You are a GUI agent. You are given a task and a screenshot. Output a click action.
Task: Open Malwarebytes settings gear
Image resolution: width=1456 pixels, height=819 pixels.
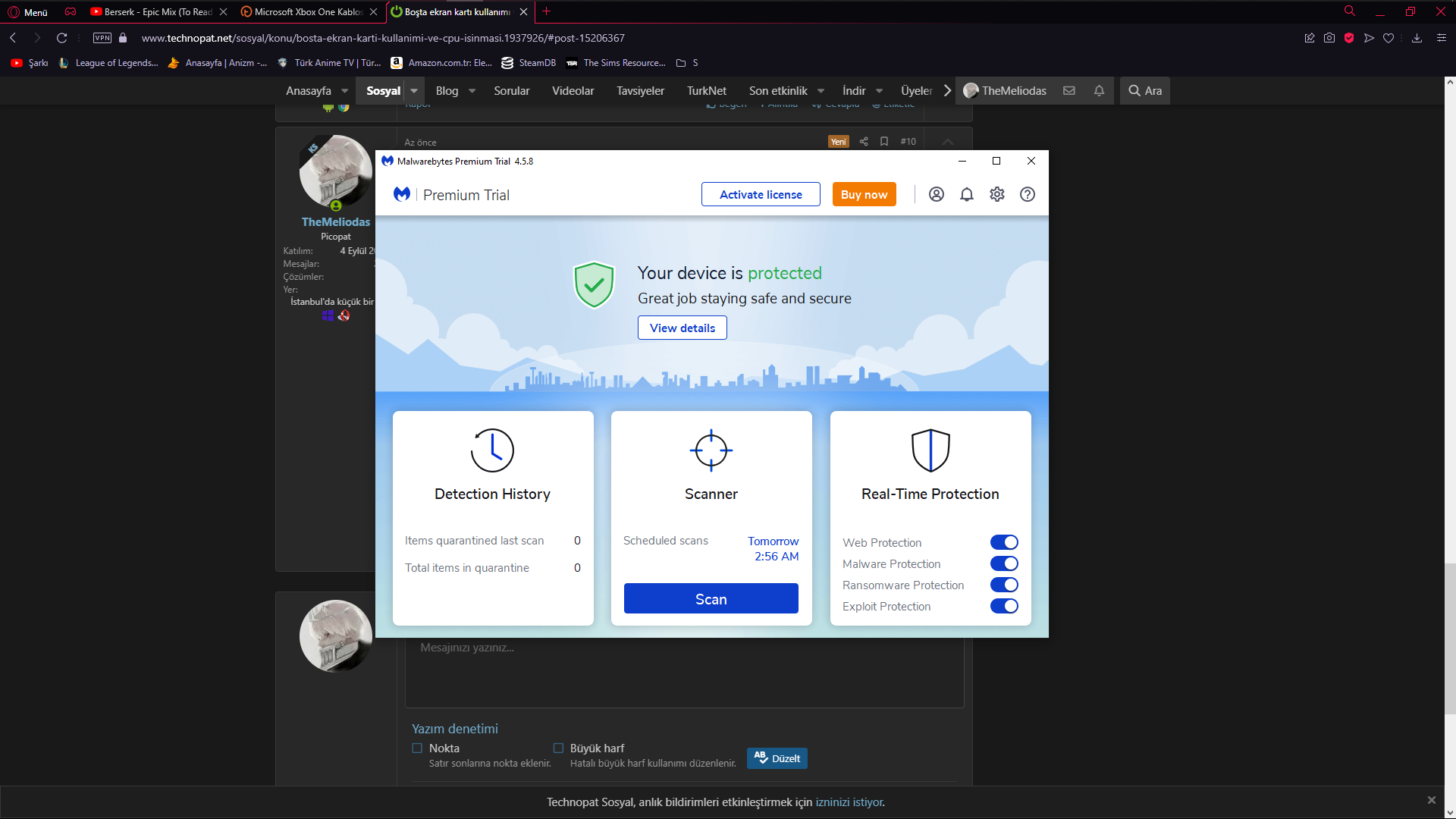click(997, 194)
